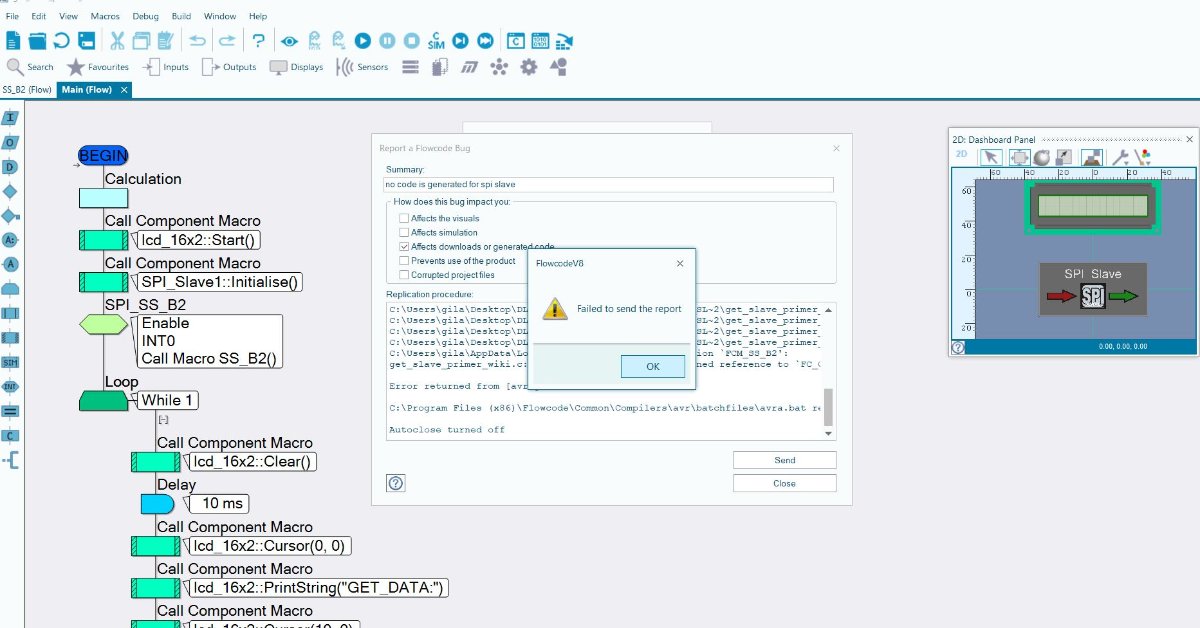Open the Build menu

coord(181,16)
